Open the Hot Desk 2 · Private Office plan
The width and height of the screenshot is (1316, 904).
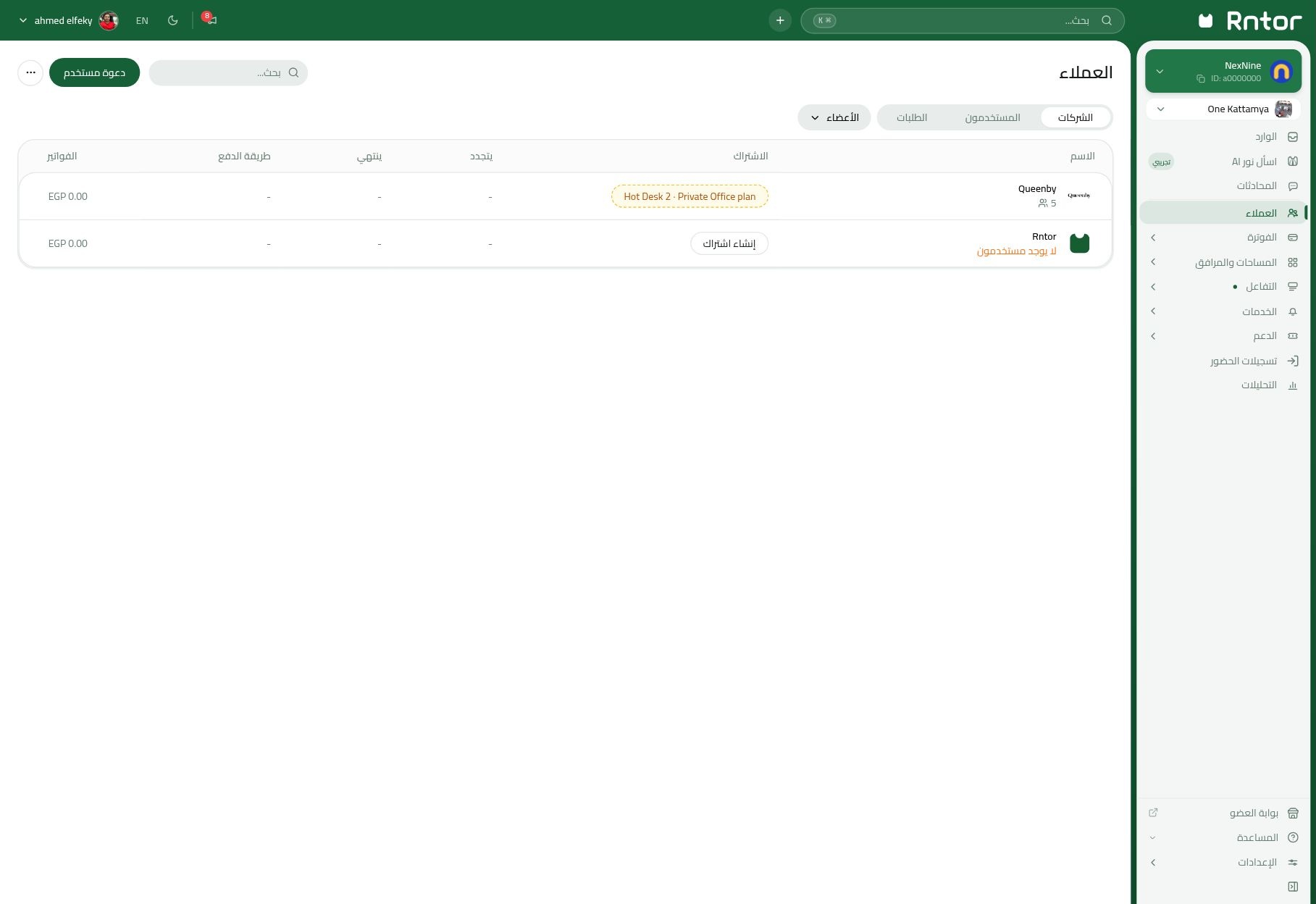(690, 196)
